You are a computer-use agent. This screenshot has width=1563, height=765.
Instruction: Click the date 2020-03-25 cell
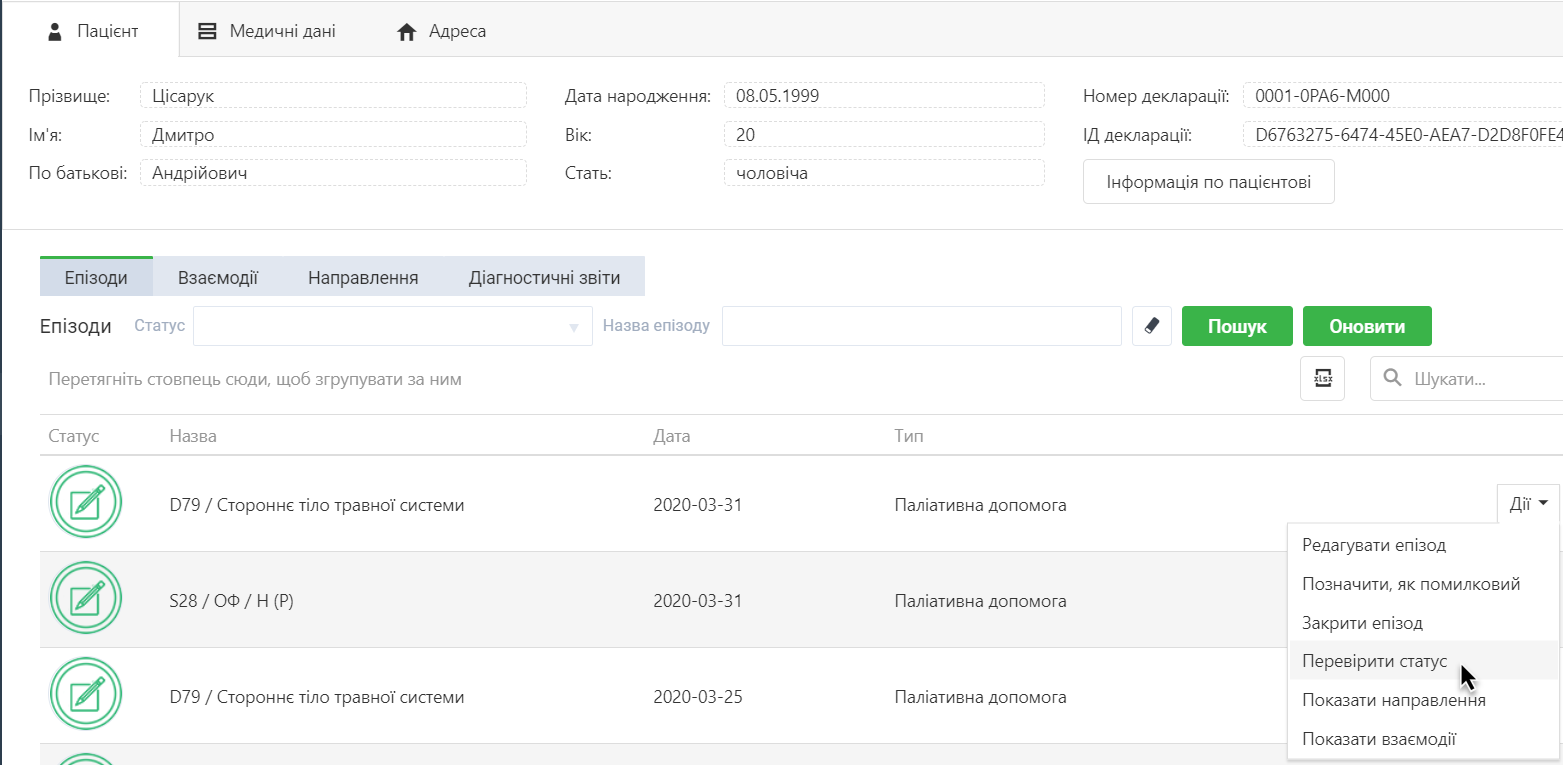coord(698,697)
